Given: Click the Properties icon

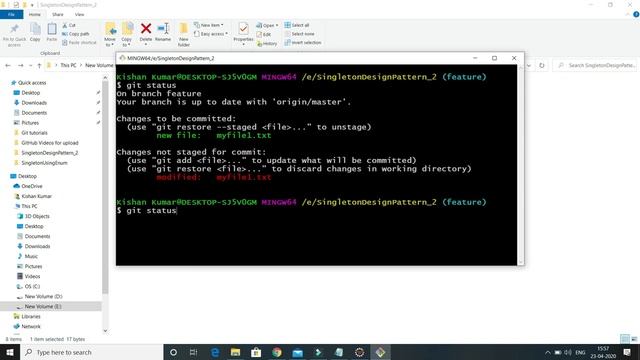Looking at the screenshot, I should point(243,29).
